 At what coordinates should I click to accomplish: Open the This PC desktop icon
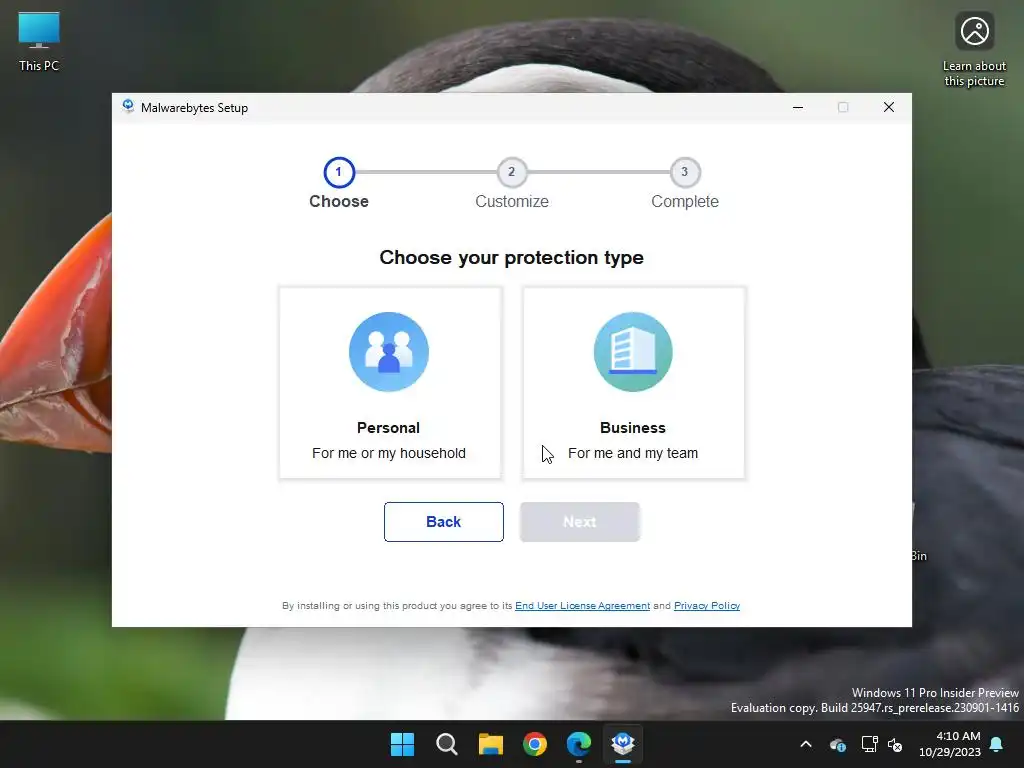point(39,41)
